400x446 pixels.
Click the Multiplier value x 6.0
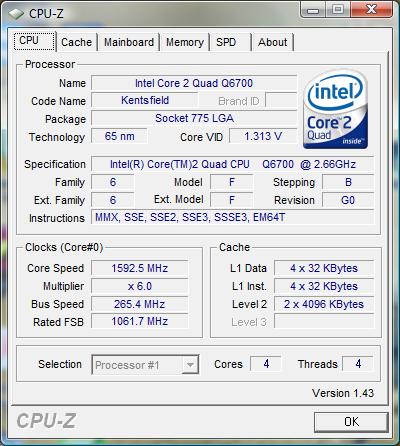[140, 286]
